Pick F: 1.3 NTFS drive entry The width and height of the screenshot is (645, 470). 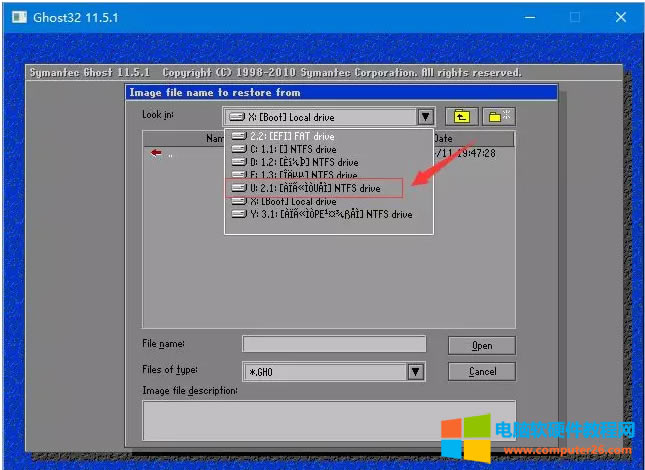tap(300, 175)
